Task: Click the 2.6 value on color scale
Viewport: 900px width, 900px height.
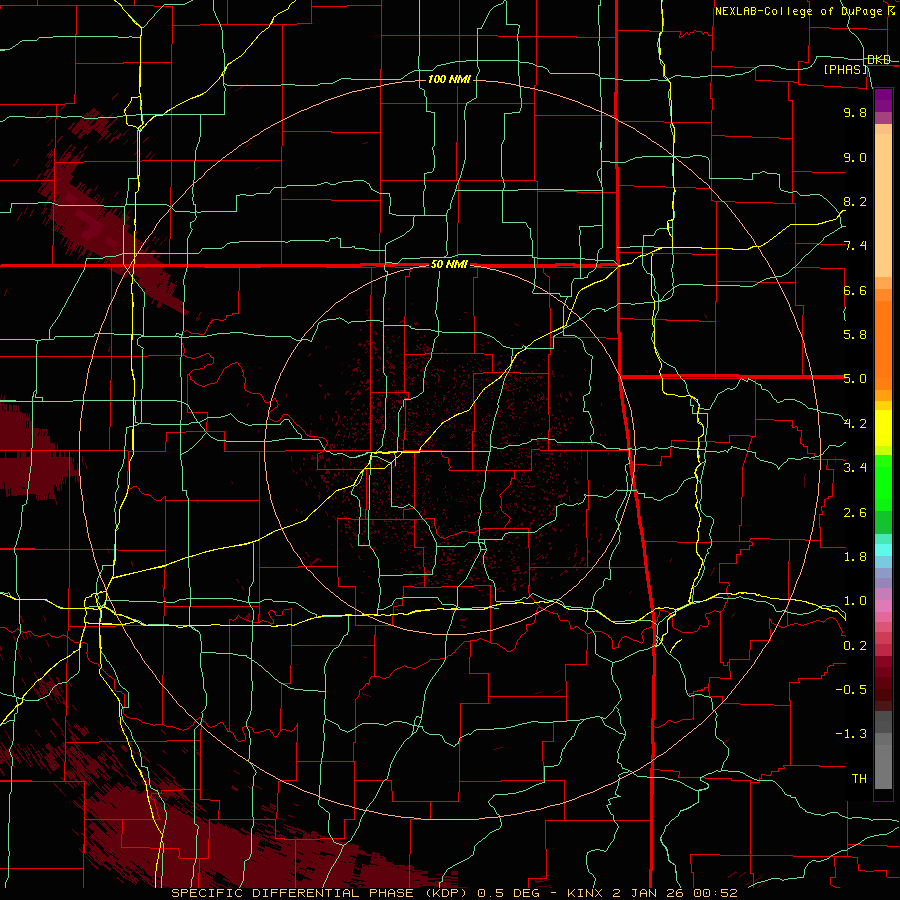Action: (855, 513)
